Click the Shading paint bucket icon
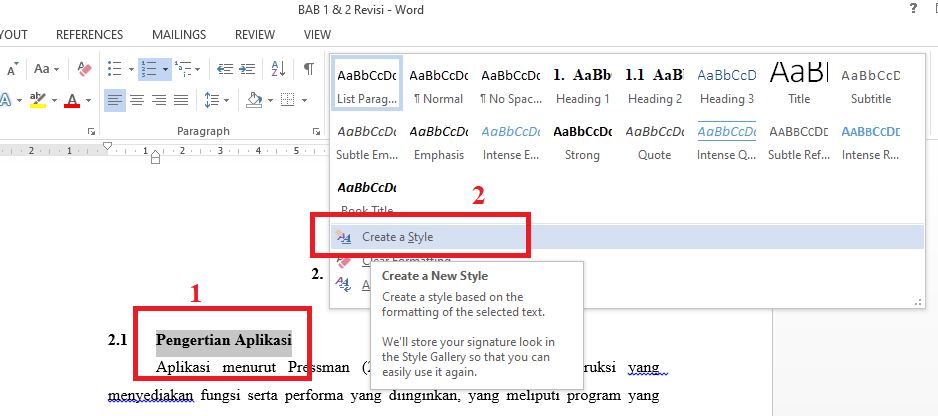Image resolution: width=938 pixels, height=416 pixels. 255,99
